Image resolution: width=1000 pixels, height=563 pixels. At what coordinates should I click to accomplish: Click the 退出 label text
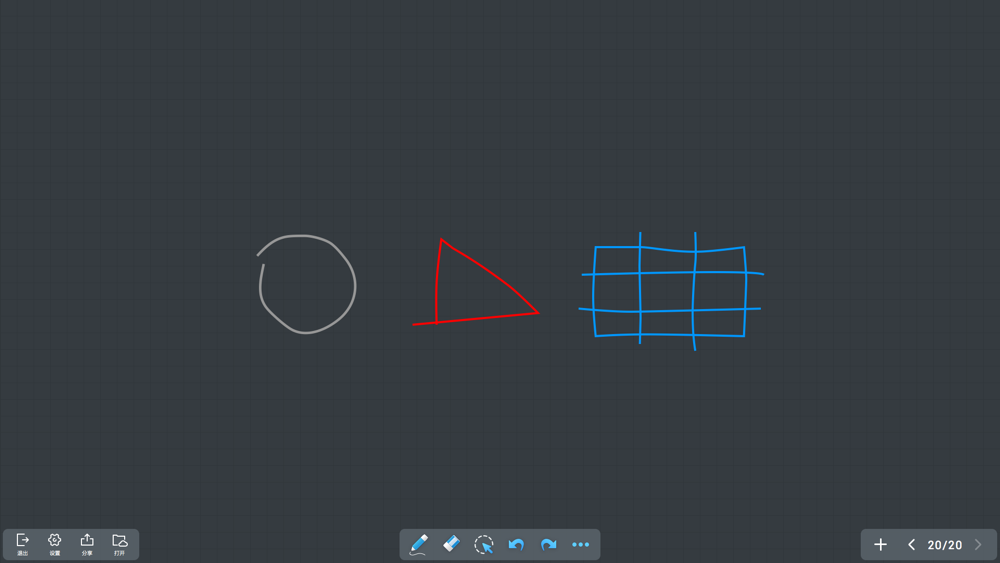[23, 554]
